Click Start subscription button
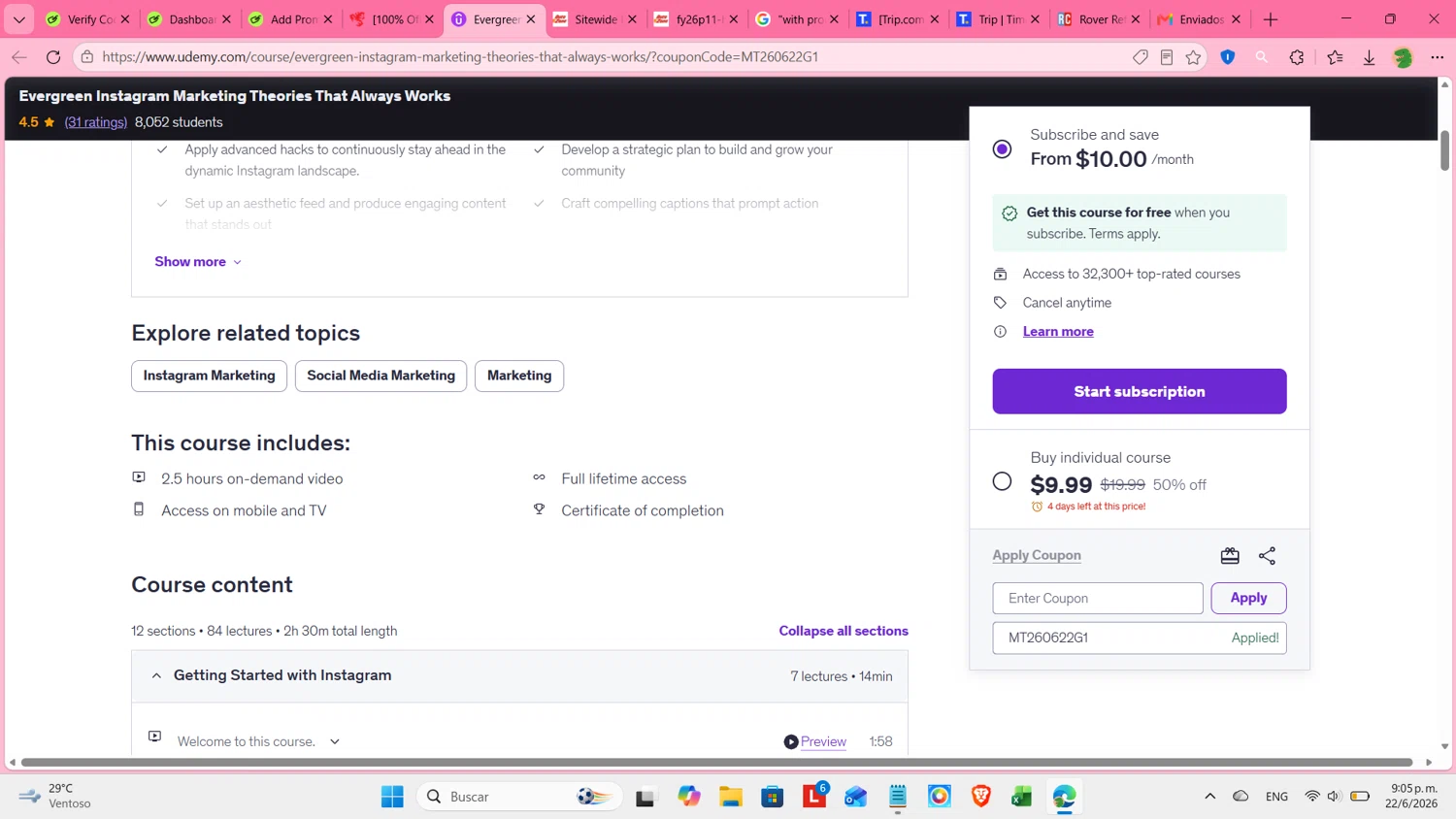 [1140, 391]
